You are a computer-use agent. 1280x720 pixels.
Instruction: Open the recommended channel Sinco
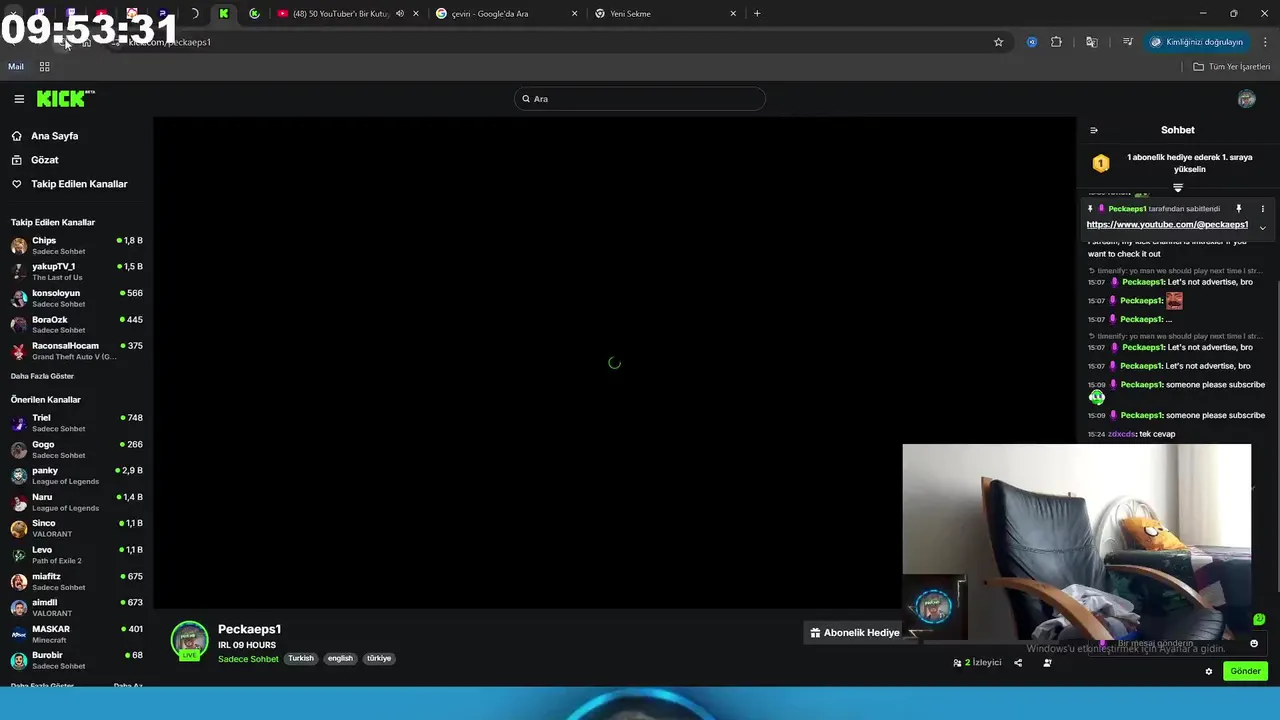point(76,528)
